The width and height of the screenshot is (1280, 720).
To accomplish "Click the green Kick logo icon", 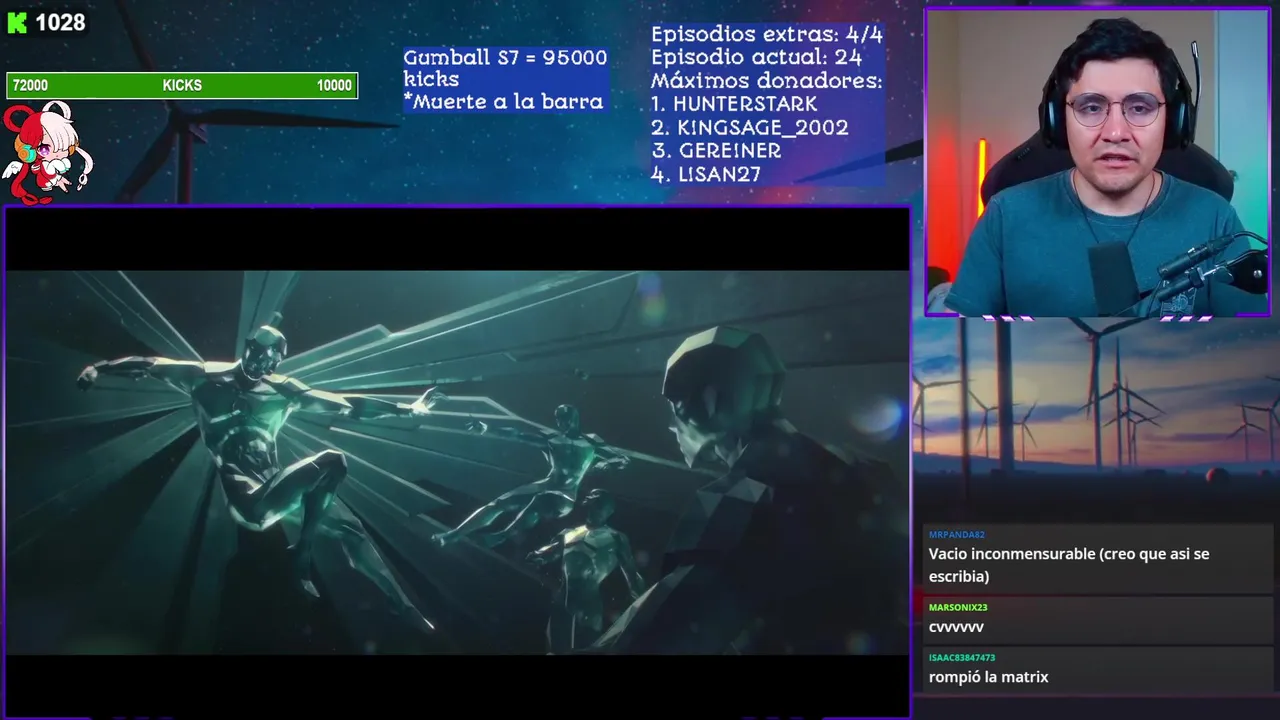I will point(17,23).
